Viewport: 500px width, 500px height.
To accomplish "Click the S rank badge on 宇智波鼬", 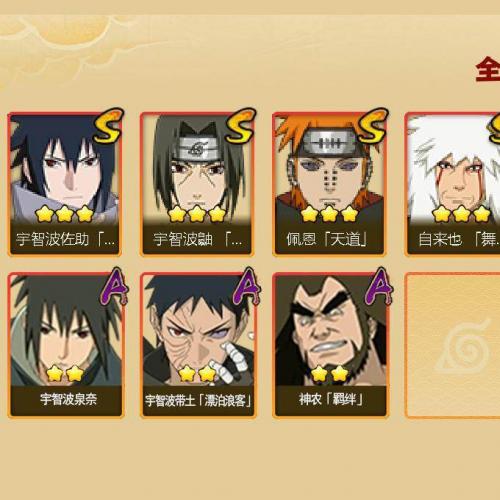I will [x=240, y=125].
